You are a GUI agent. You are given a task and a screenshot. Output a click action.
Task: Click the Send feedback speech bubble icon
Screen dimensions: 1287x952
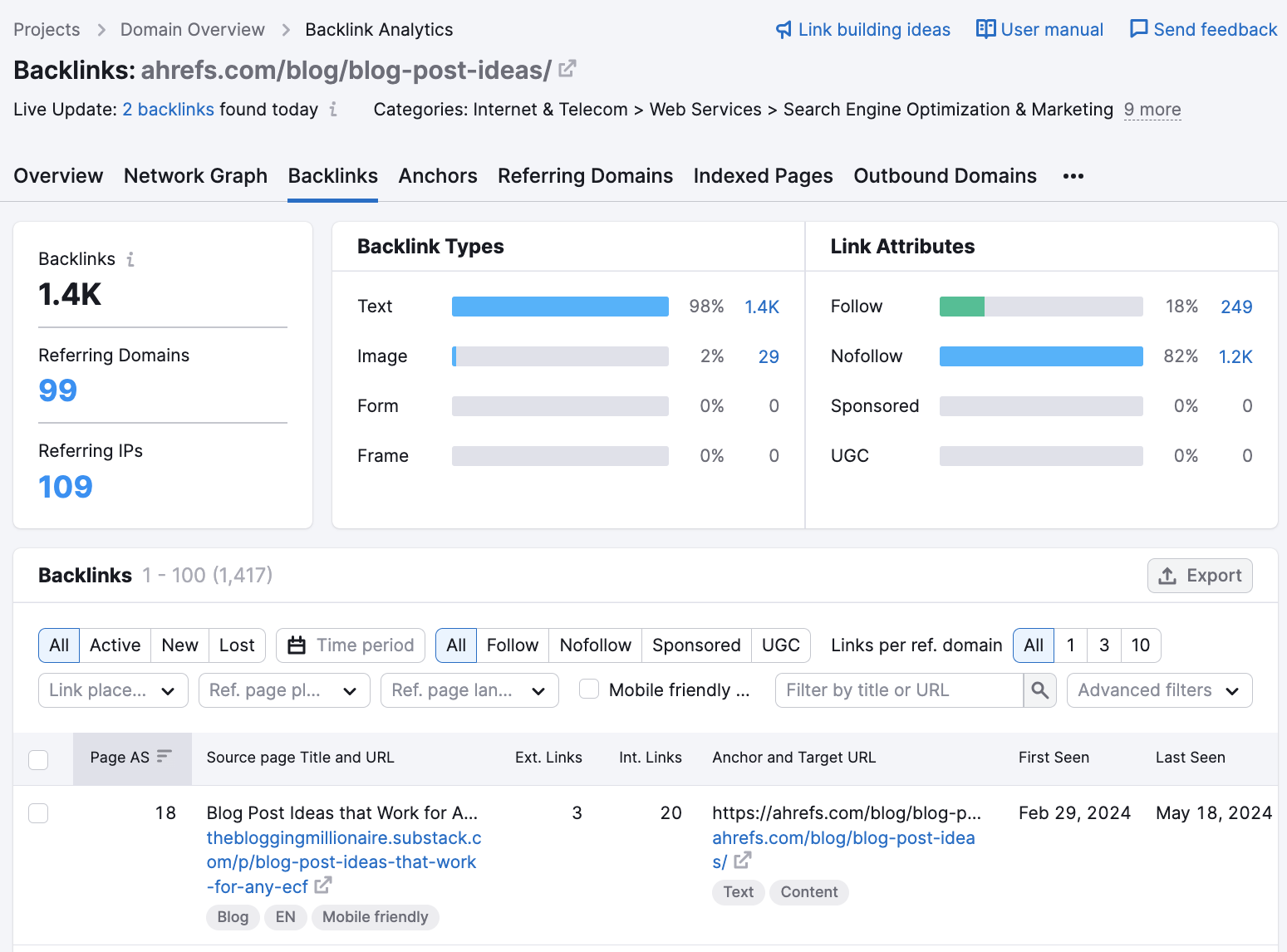click(x=1138, y=29)
